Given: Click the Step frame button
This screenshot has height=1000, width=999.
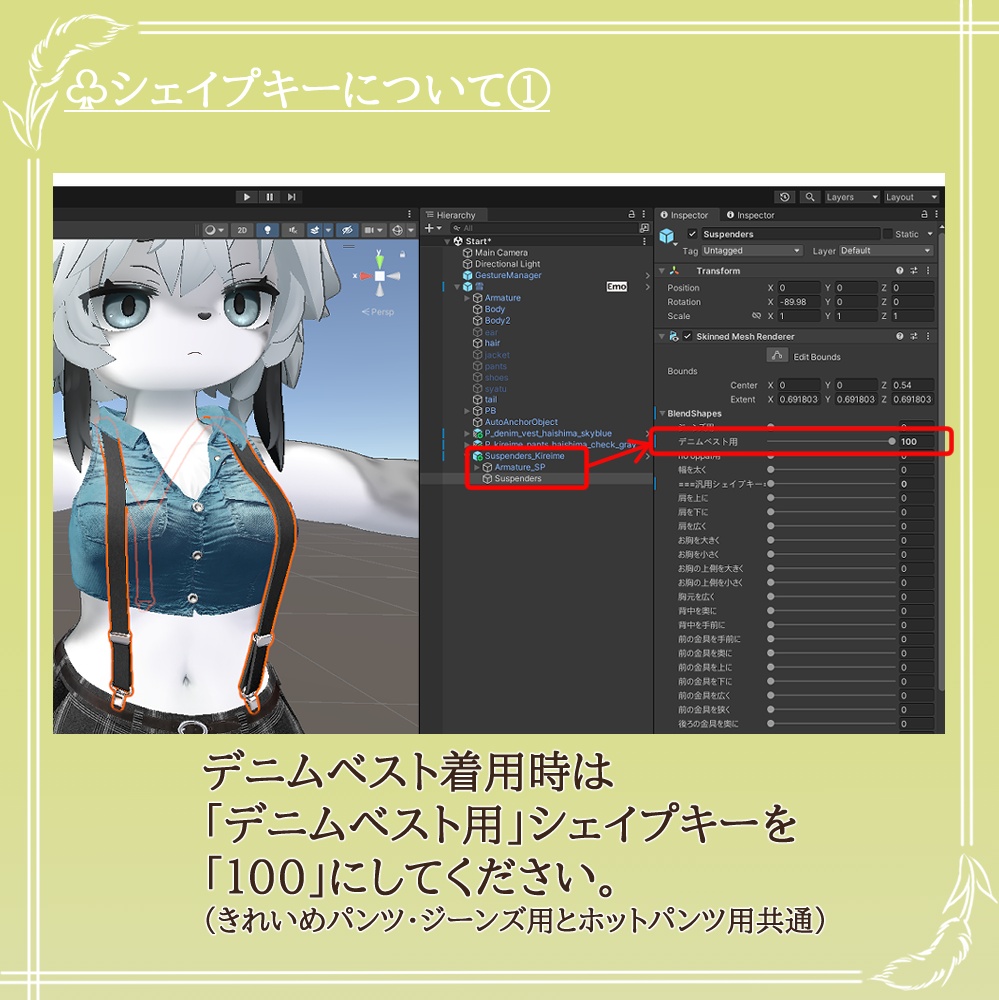Looking at the screenshot, I should click(x=292, y=197).
